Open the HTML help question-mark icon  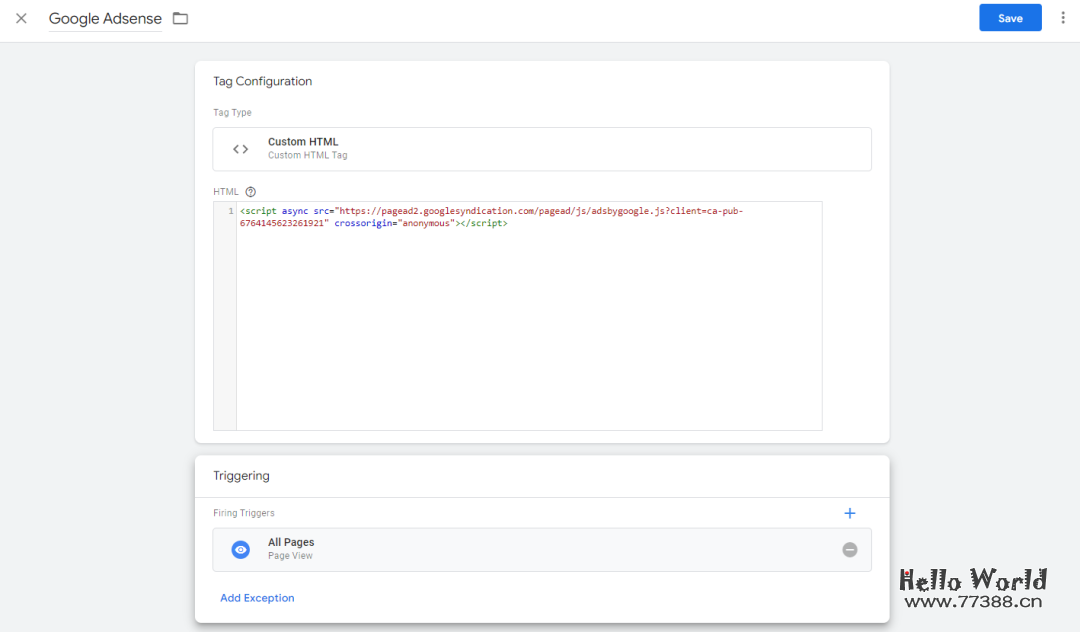coord(249,191)
